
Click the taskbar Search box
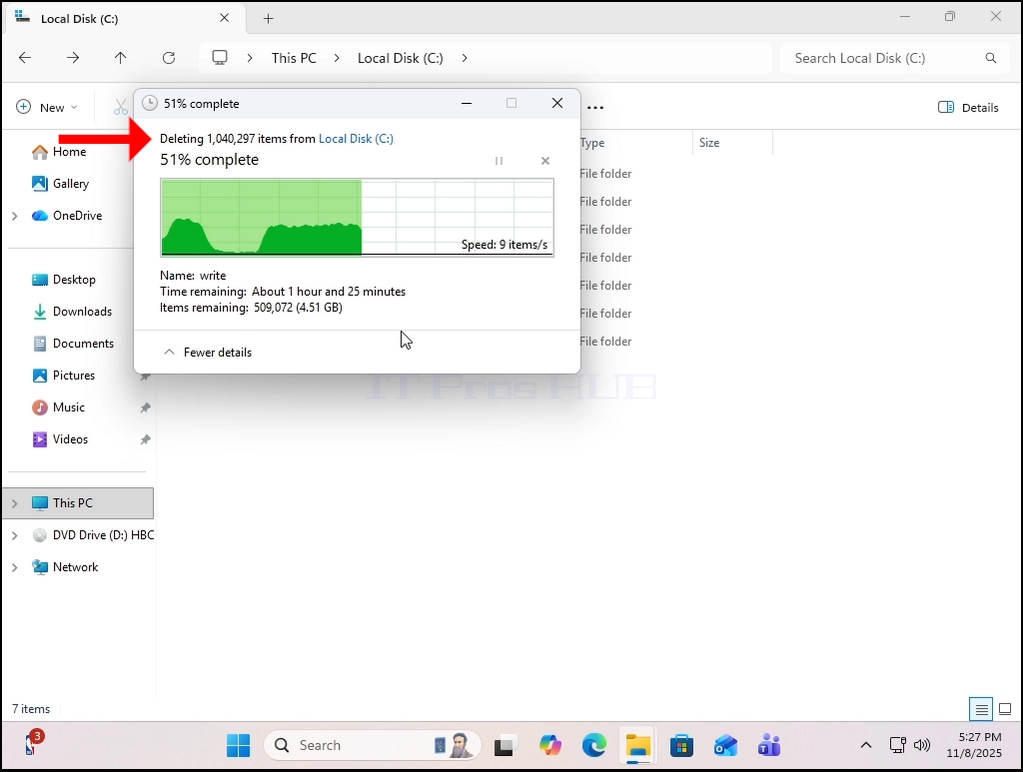pyautogui.click(x=373, y=745)
